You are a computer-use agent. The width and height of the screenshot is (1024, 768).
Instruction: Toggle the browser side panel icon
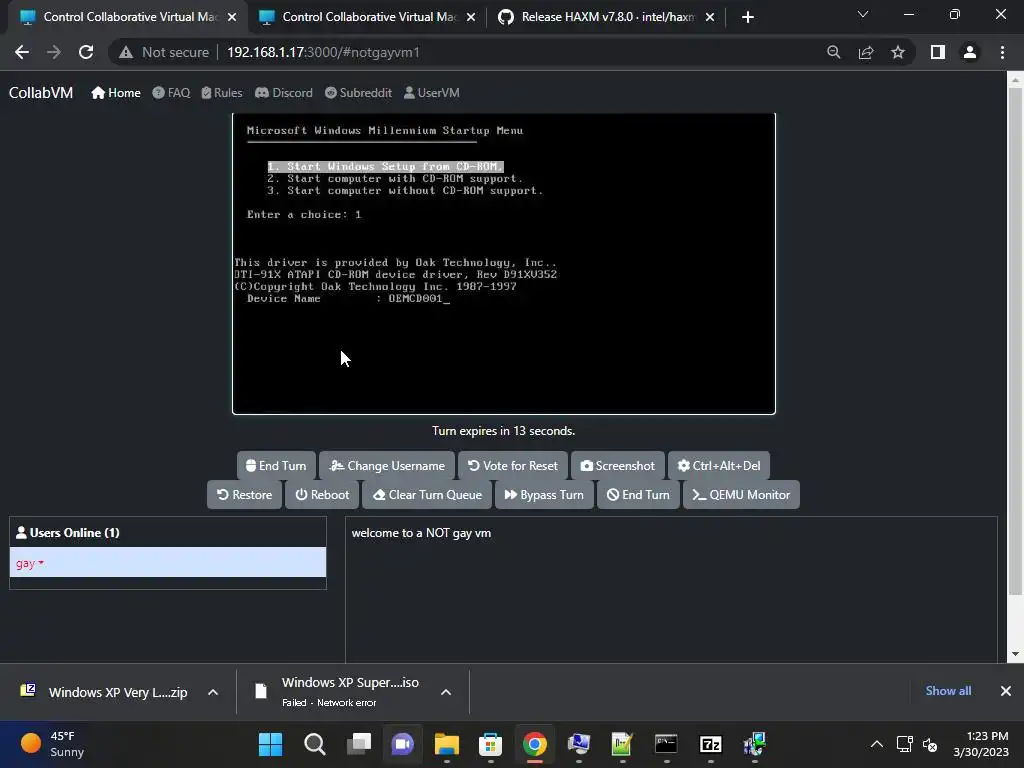click(938, 52)
